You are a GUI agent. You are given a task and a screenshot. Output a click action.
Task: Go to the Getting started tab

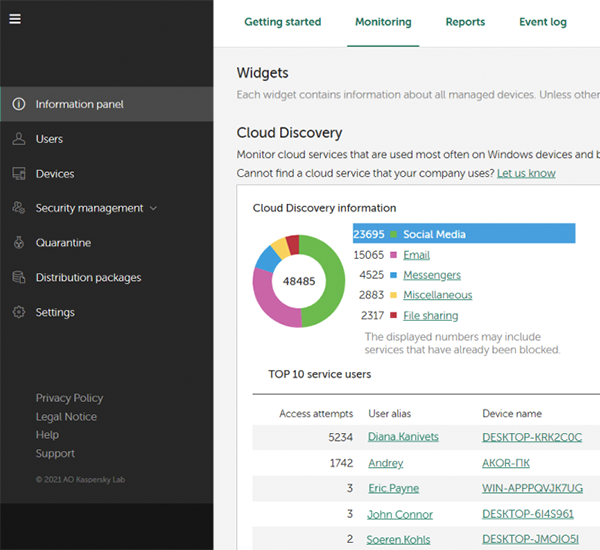(x=282, y=22)
